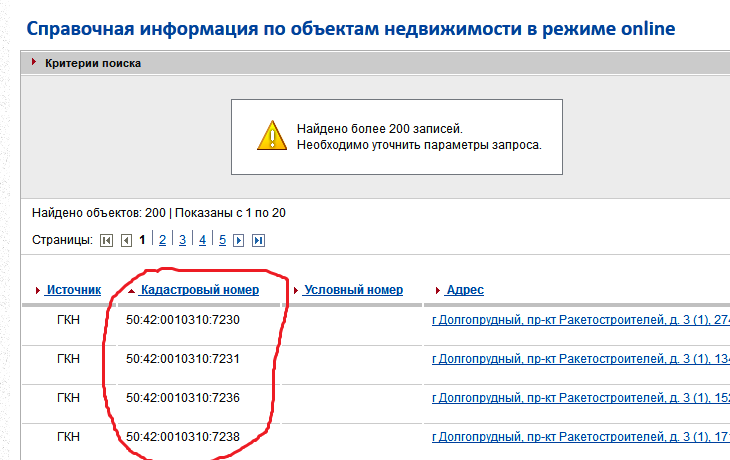This screenshot has width=730, height=460.
Task: Click the current page number 1
Action: [x=143, y=240]
